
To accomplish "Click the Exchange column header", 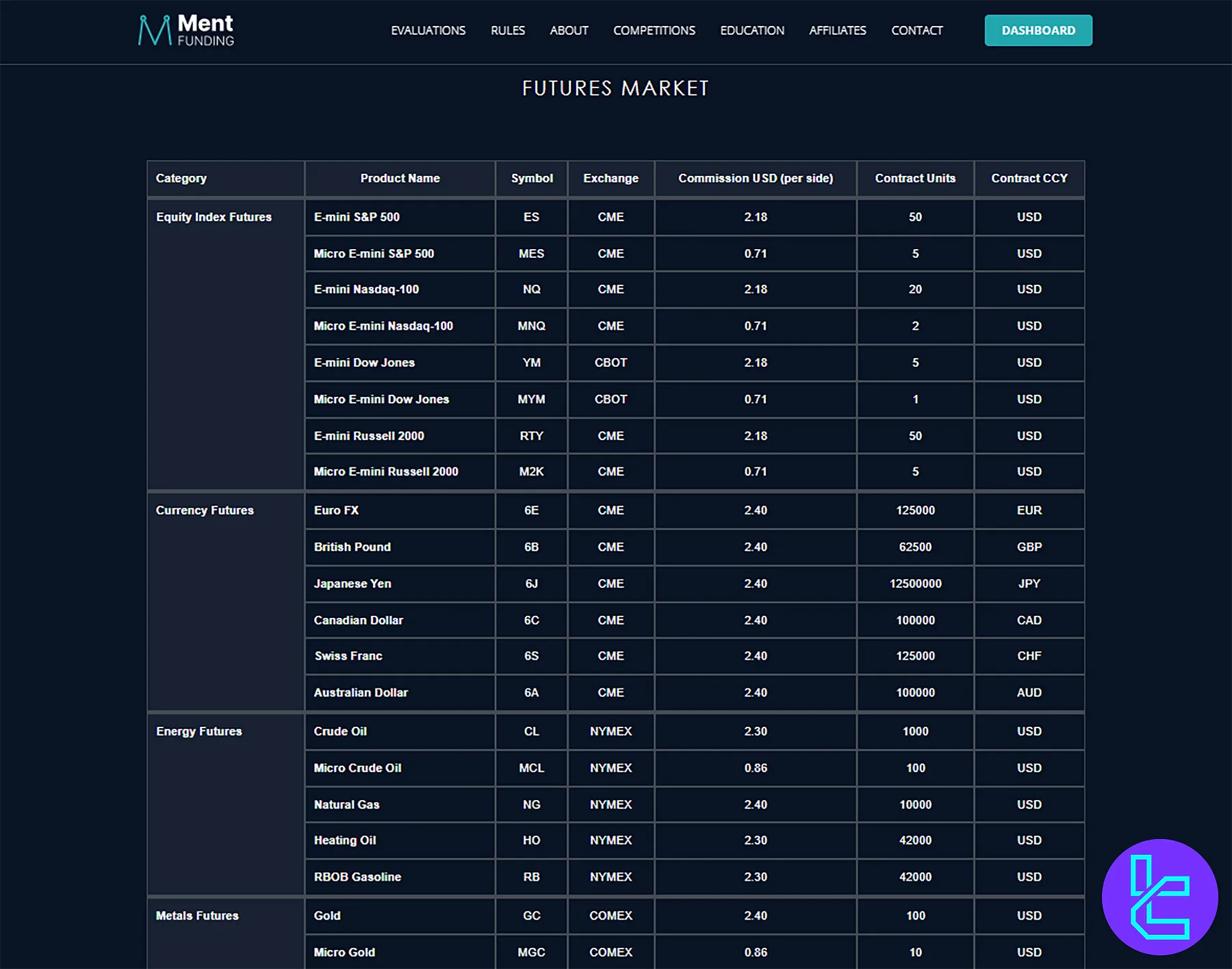I will coord(611,179).
